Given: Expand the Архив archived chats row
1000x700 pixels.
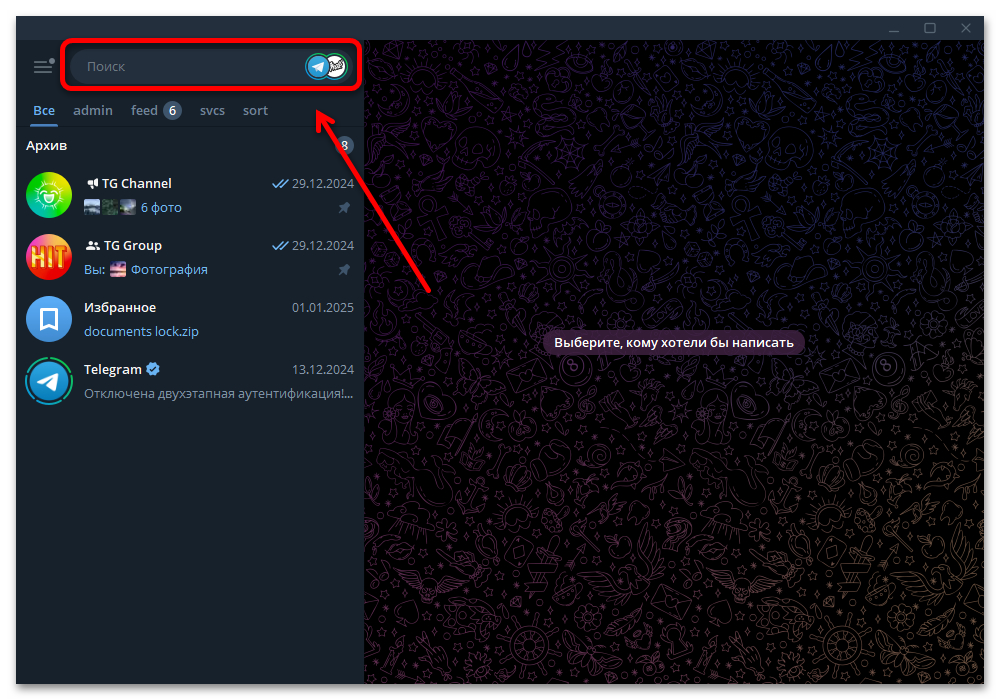Looking at the screenshot, I should [x=190, y=145].
